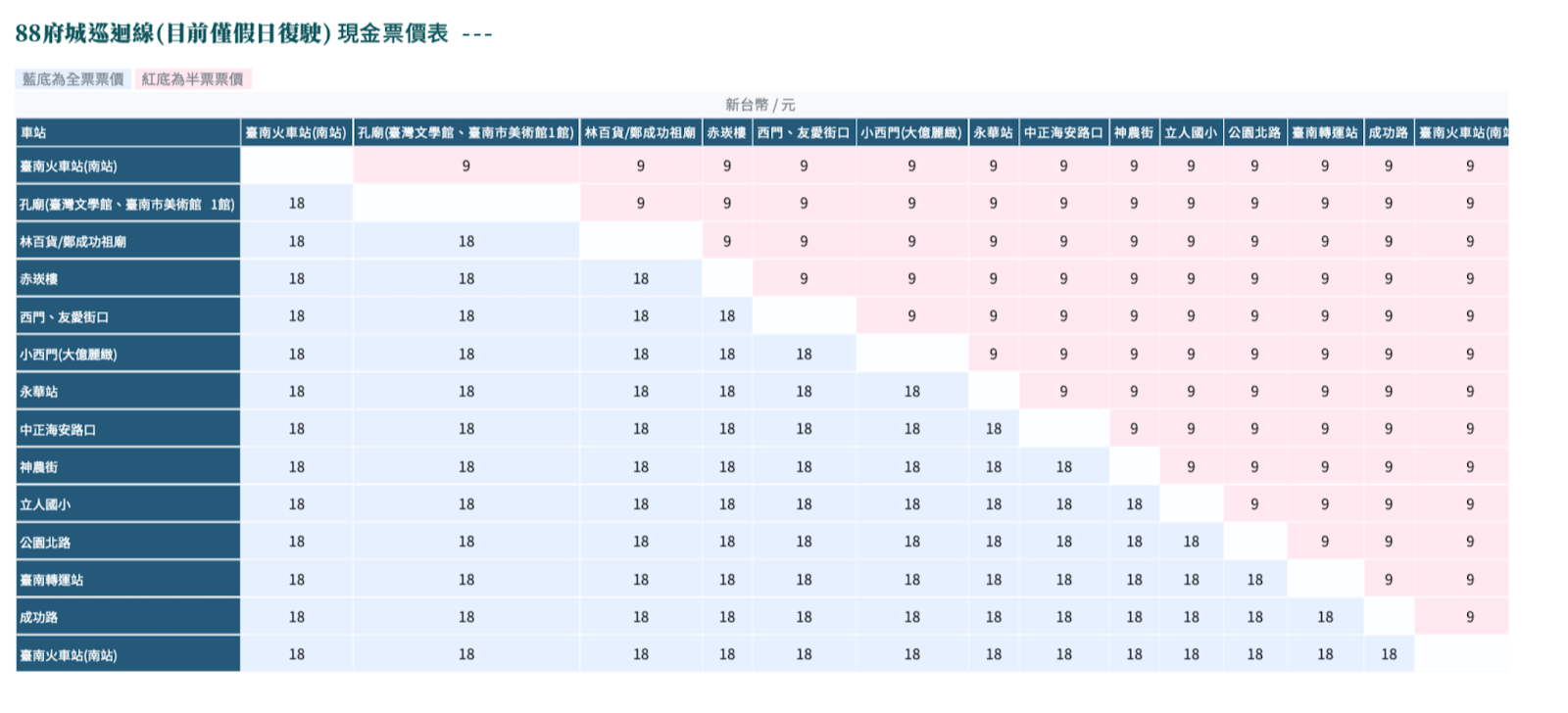The image size is (1568, 713).
Task: Click the 神農街 row label
Action: point(128,467)
